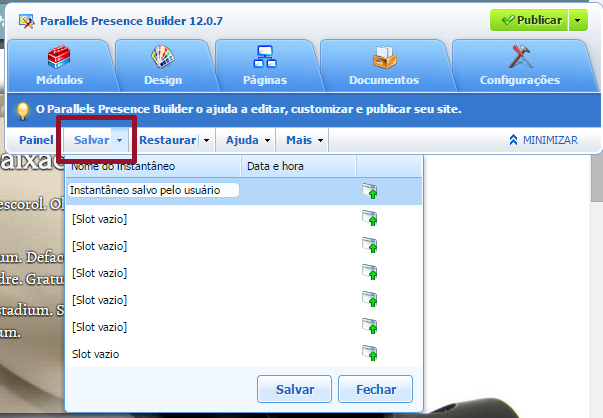Click the lightbulb tip icon

pyautogui.click(x=23, y=111)
